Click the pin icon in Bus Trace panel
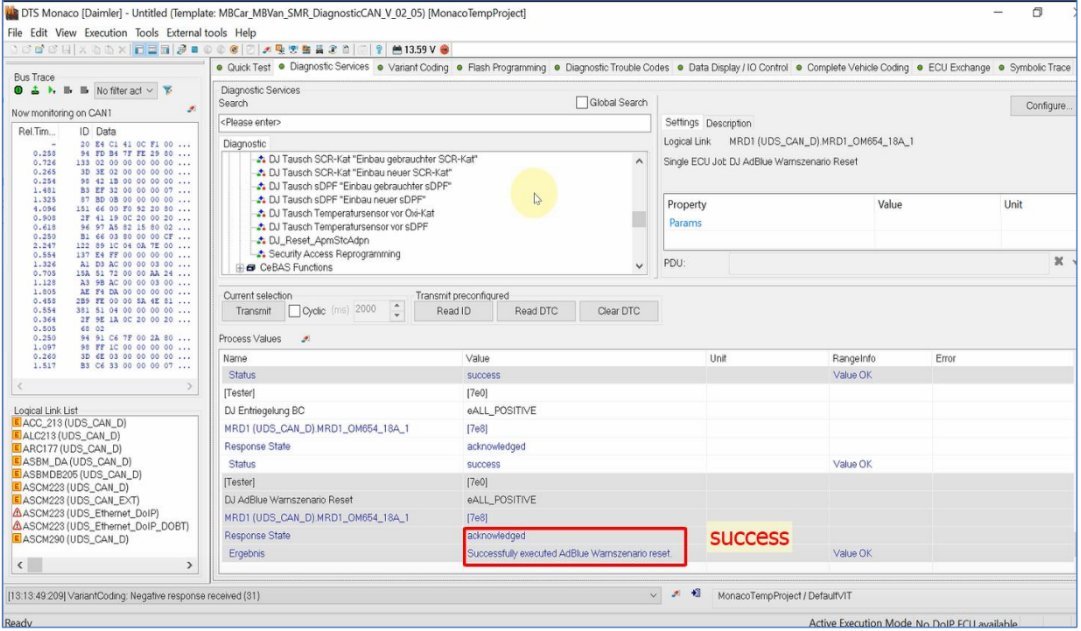This screenshot has height=631, width=1081. pyautogui.click(x=191, y=108)
